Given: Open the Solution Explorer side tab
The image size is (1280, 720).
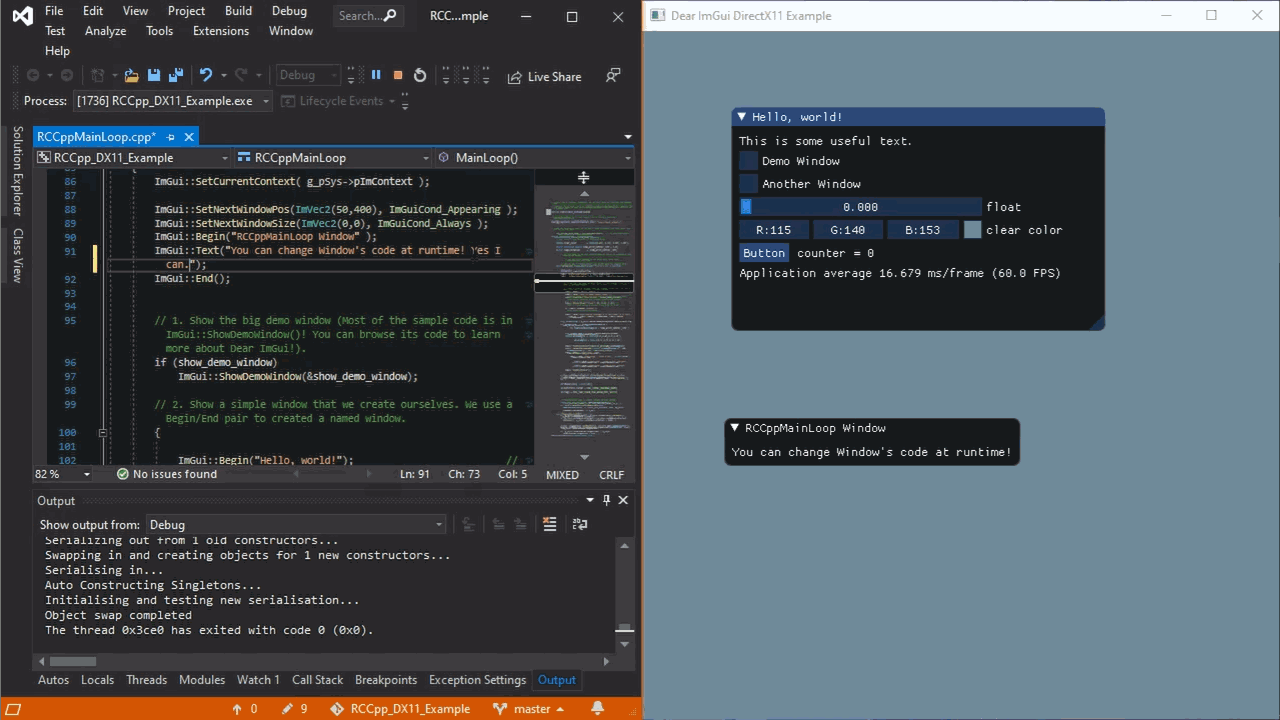Looking at the screenshot, I should click(17, 171).
